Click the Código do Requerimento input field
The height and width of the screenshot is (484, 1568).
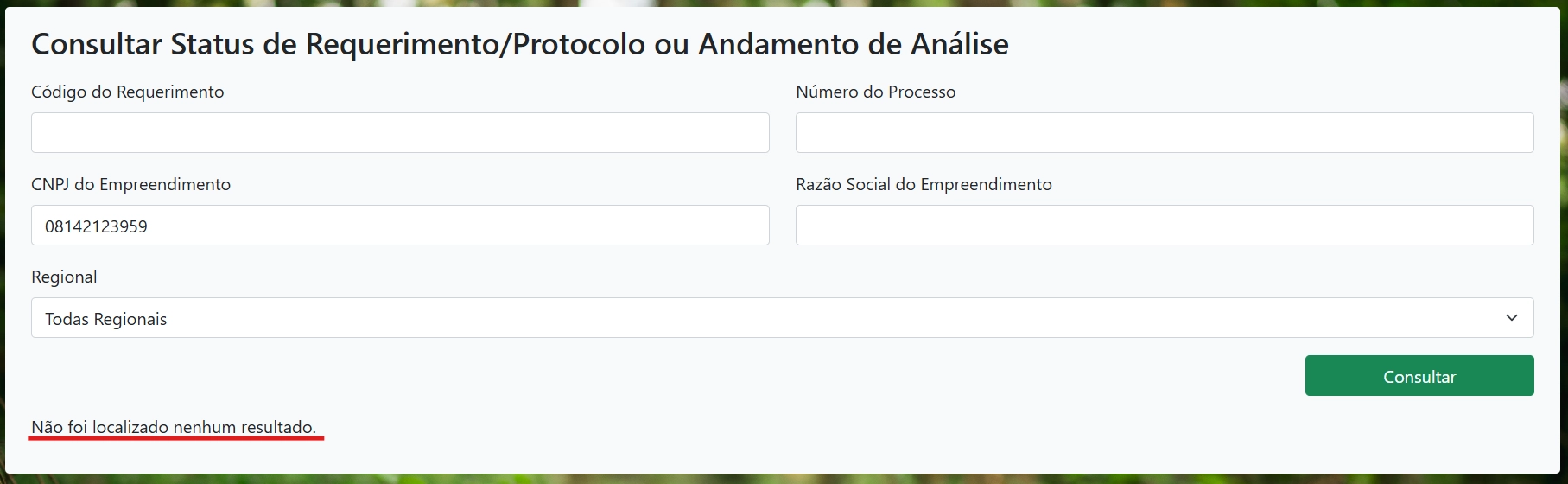[x=400, y=133]
